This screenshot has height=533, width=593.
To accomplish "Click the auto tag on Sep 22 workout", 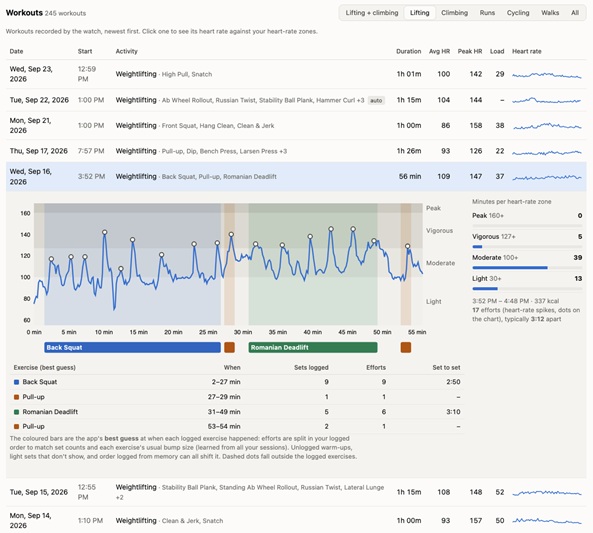I will (x=376, y=101).
